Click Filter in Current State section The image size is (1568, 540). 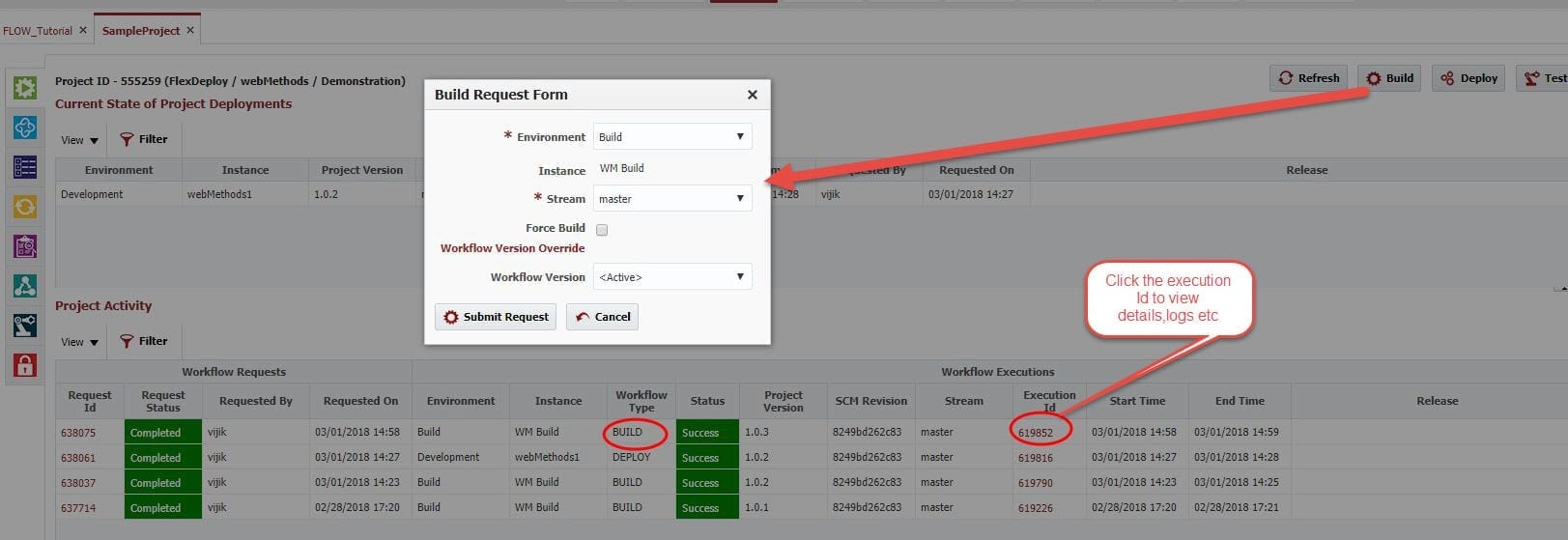pyautogui.click(x=144, y=139)
